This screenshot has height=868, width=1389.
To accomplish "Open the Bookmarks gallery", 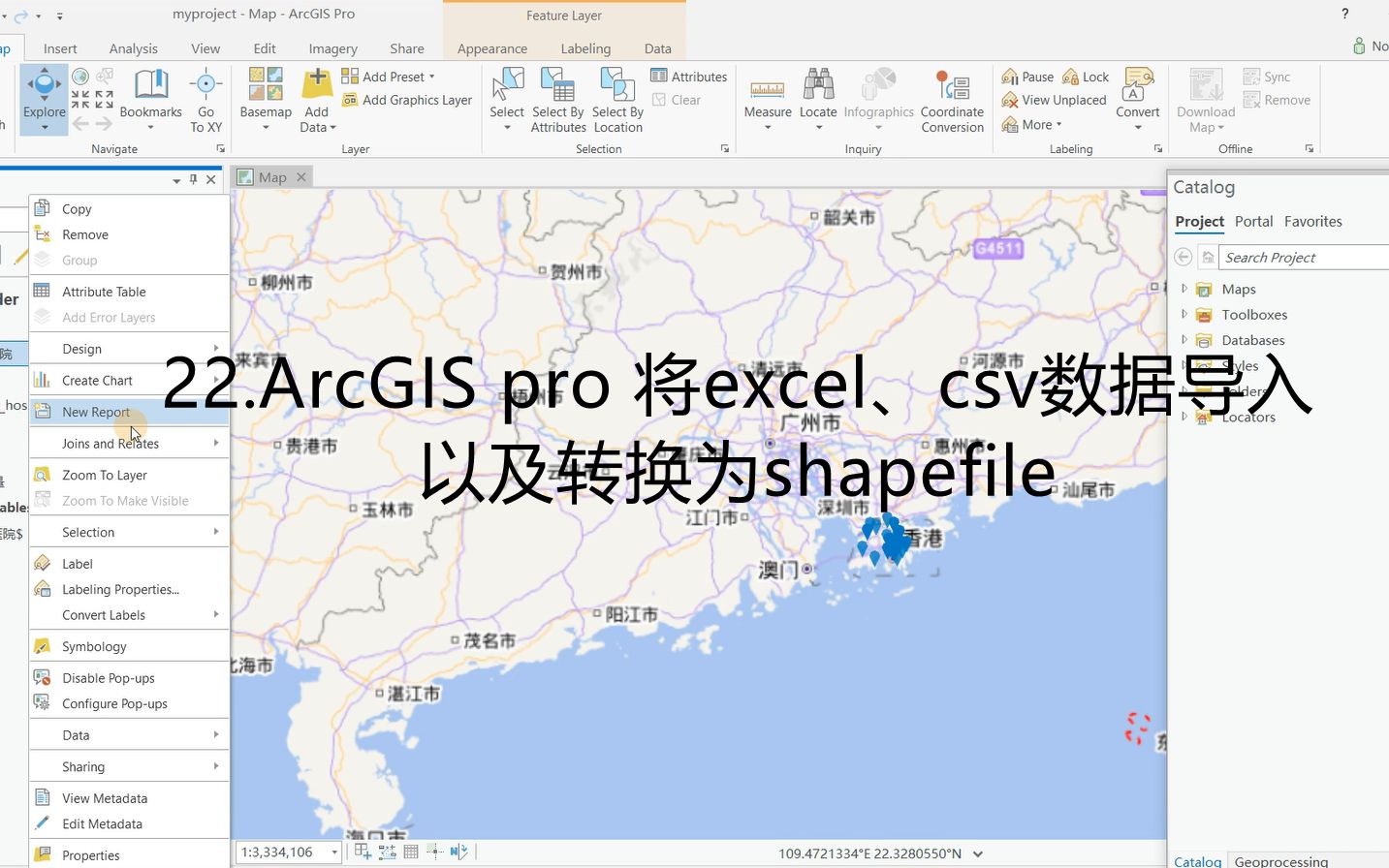I will point(150,99).
